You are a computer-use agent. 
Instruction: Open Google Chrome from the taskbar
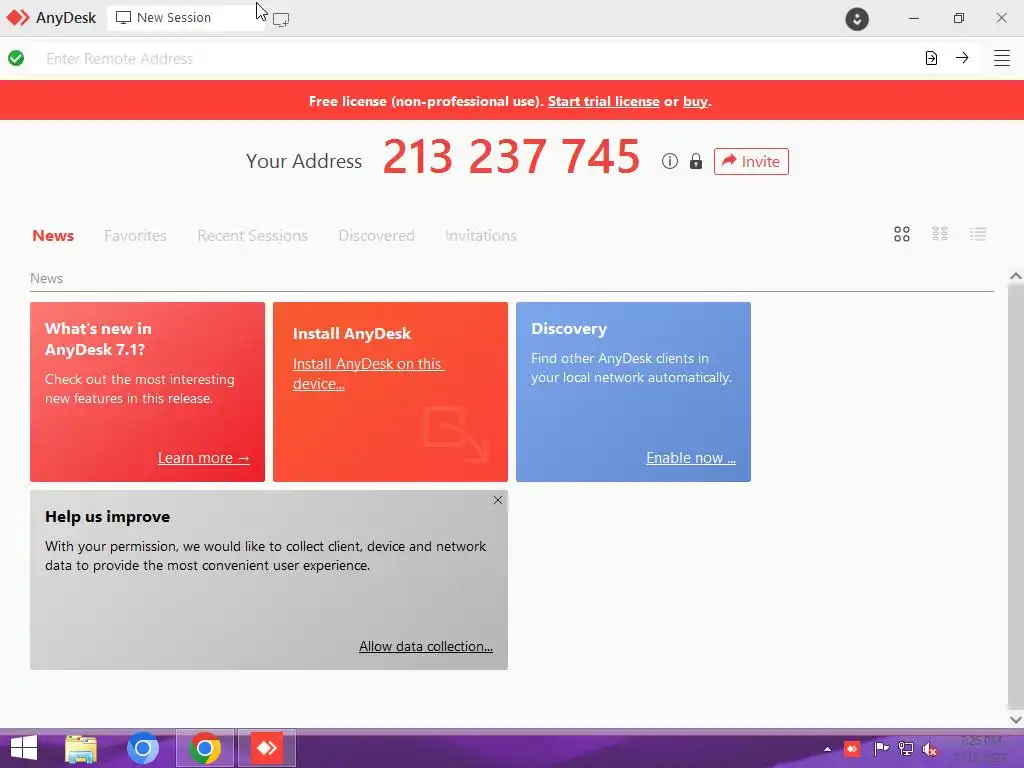[x=204, y=748]
